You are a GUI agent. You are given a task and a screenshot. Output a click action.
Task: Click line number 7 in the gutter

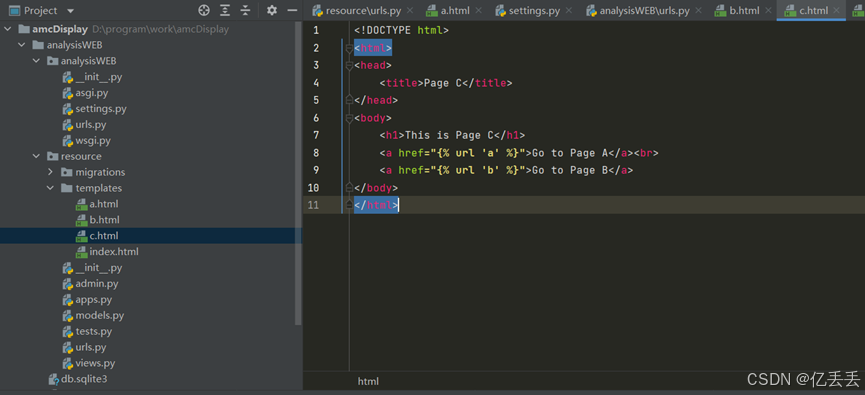[x=316, y=135]
